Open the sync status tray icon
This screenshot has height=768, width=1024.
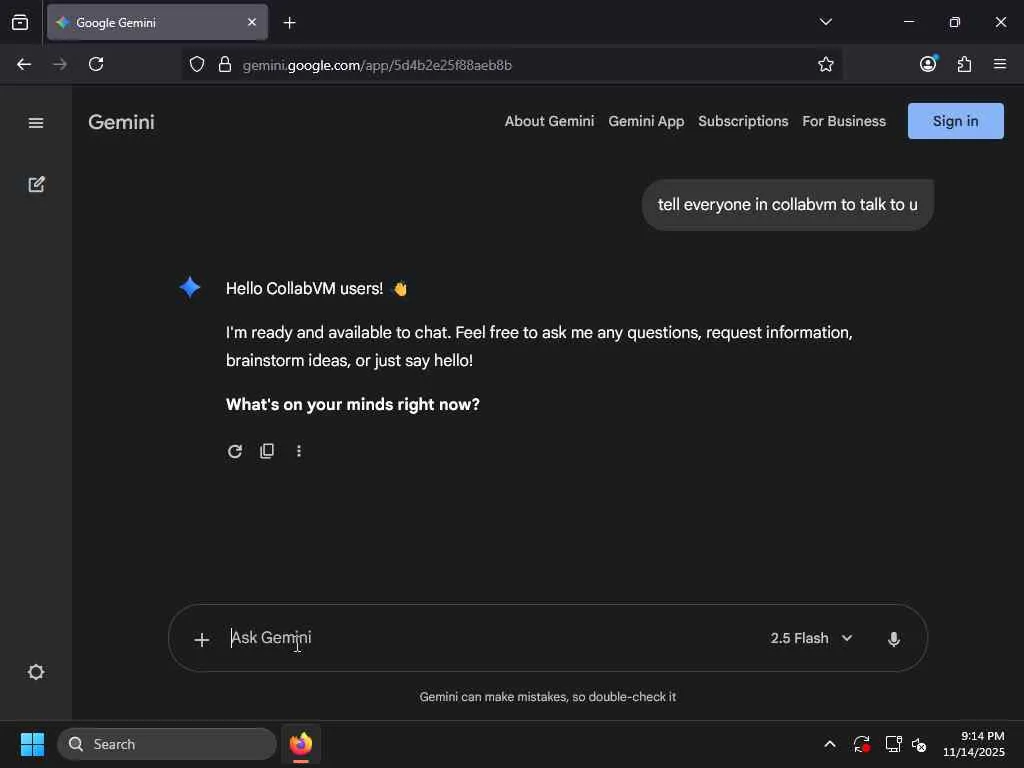point(861,744)
